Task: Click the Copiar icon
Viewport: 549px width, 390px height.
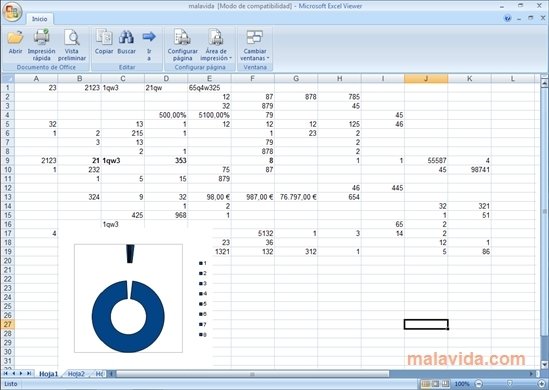Action: (x=104, y=37)
